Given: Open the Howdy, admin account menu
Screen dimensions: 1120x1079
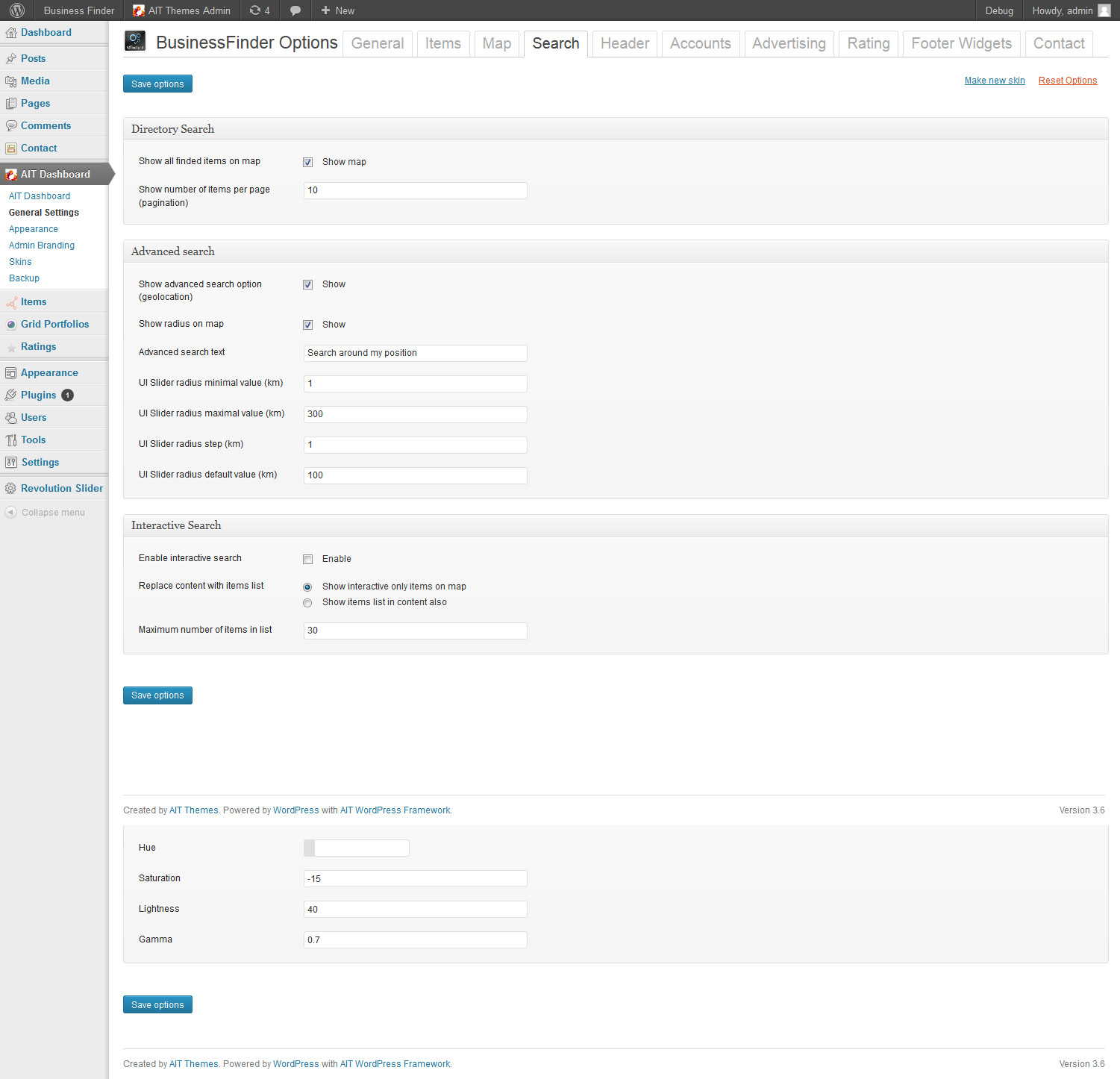Looking at the screenshot, I should [1070, 10].
